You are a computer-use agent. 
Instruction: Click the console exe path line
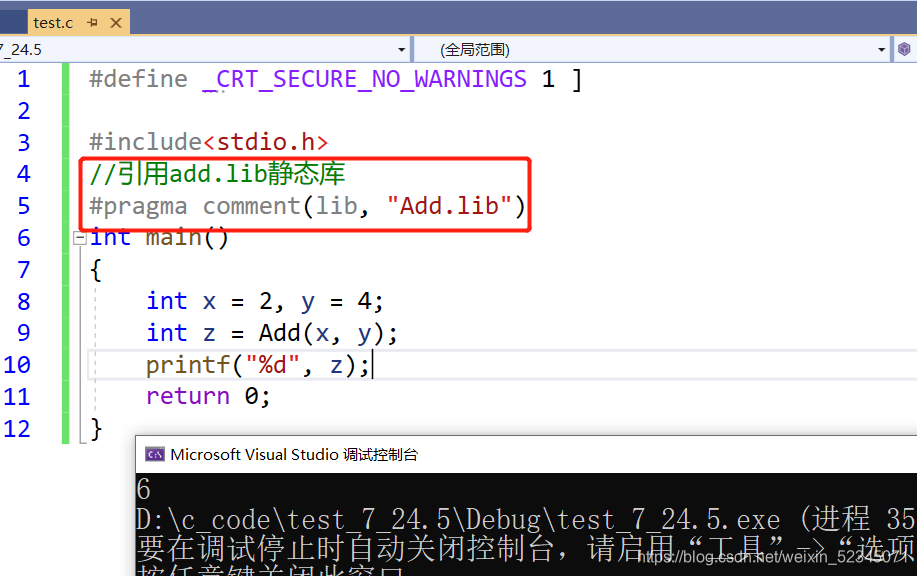[526, 519]
